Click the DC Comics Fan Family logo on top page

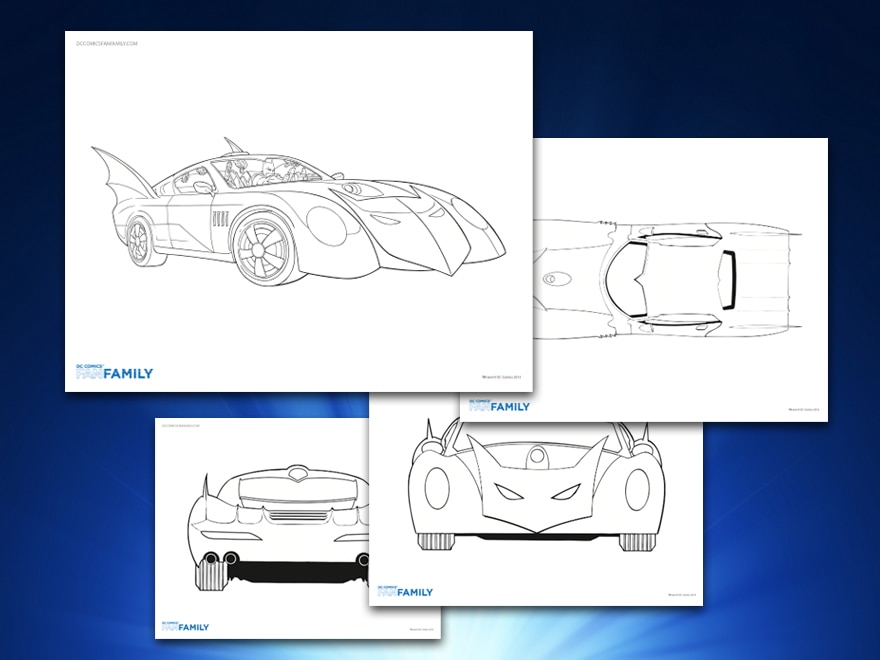tap(115, 371)
